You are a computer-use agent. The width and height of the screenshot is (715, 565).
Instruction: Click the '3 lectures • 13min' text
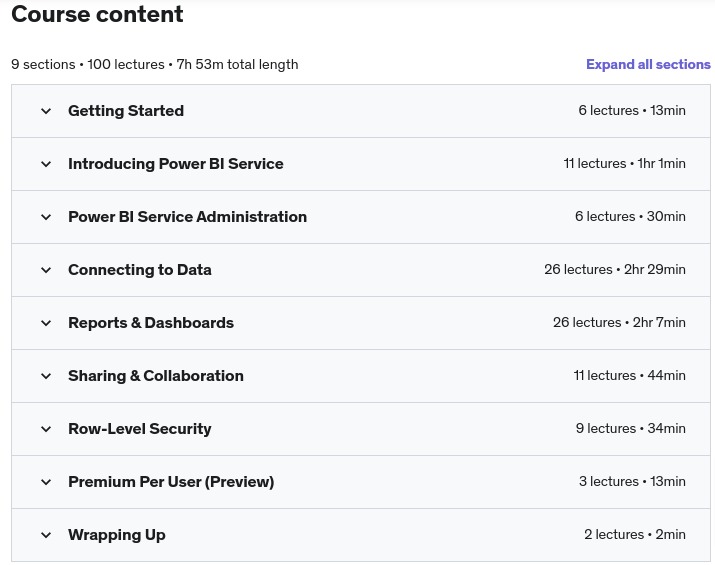coord(632,481)
